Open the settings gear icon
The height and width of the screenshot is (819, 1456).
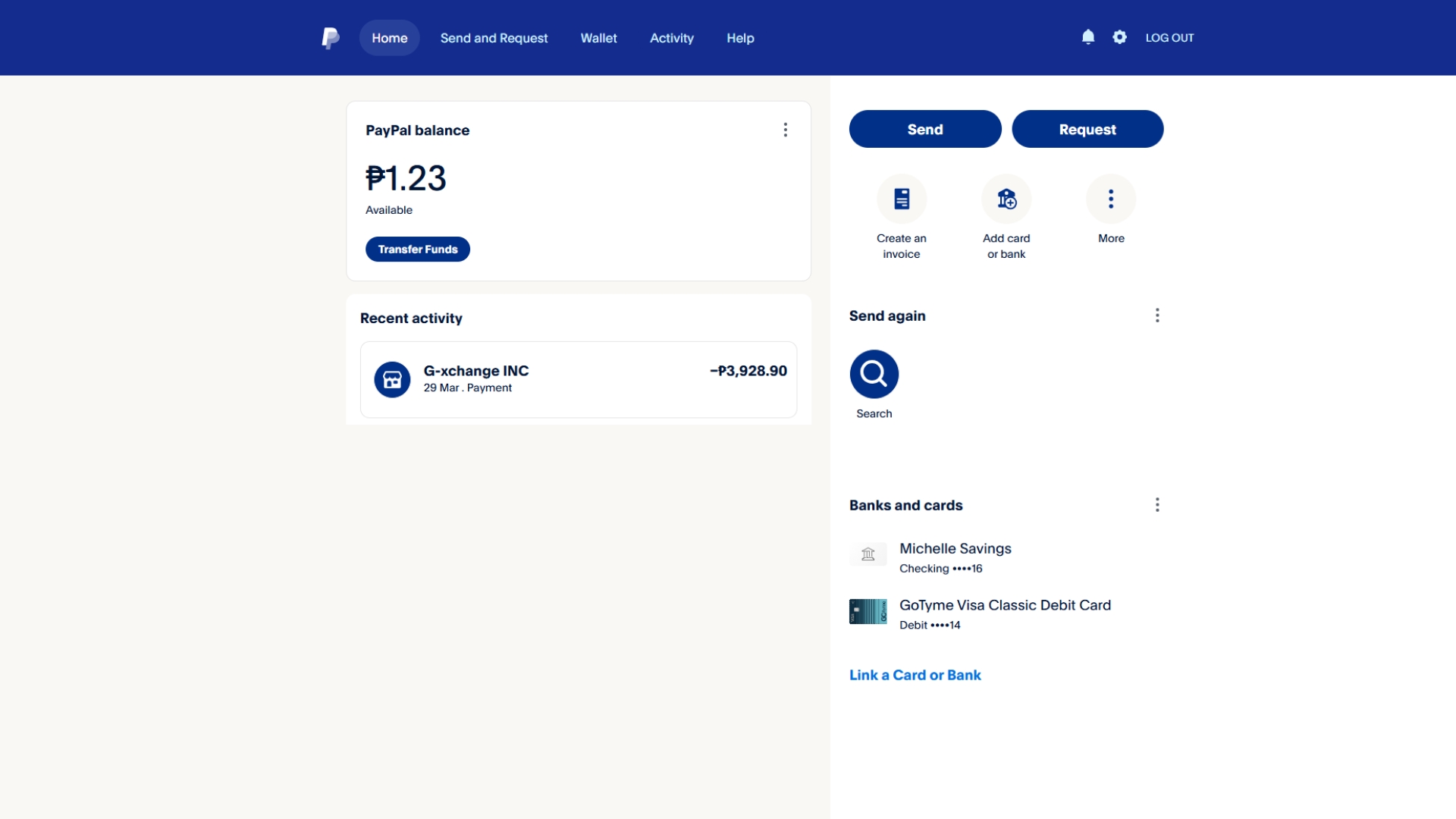pyautogui.click(x=1119, y=37)
